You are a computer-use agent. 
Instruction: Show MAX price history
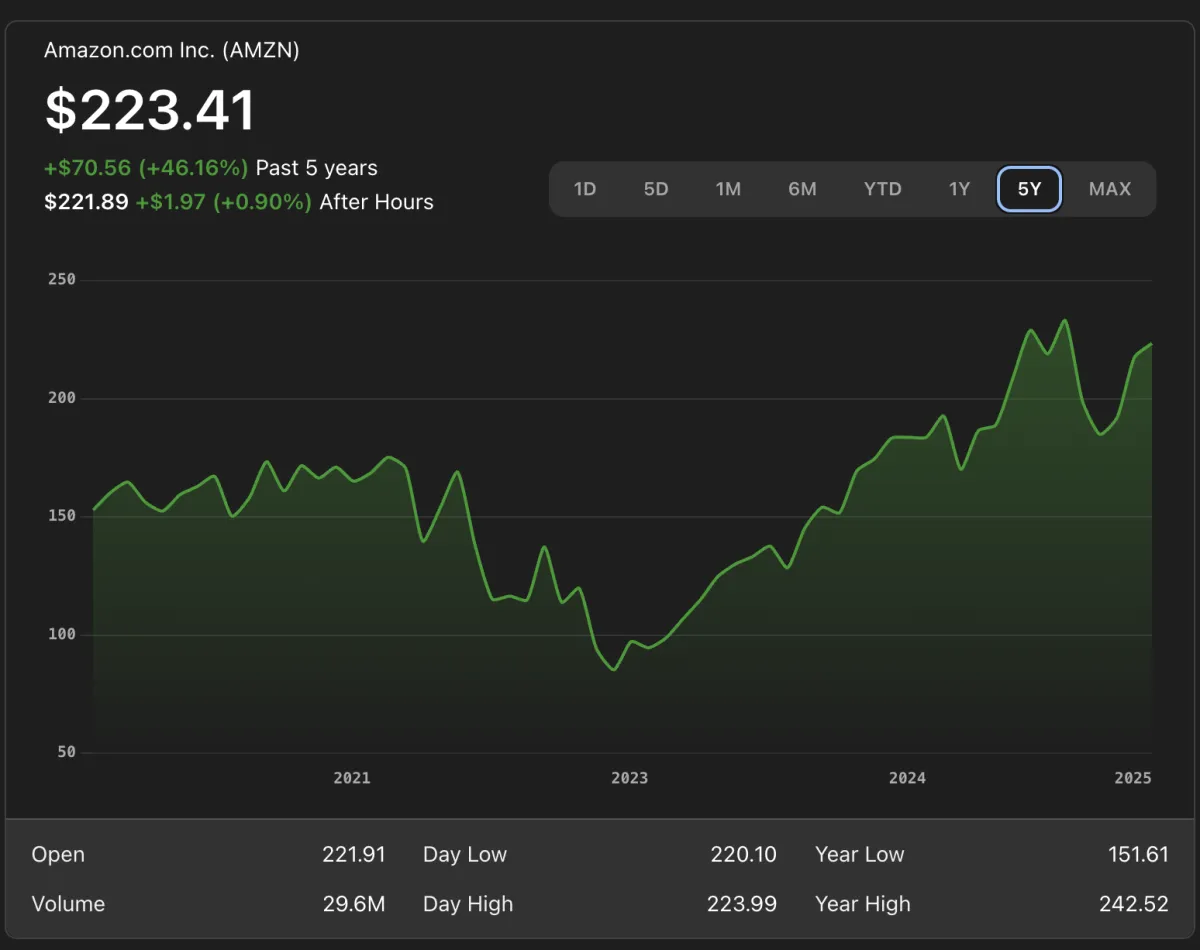(1110, 189)
